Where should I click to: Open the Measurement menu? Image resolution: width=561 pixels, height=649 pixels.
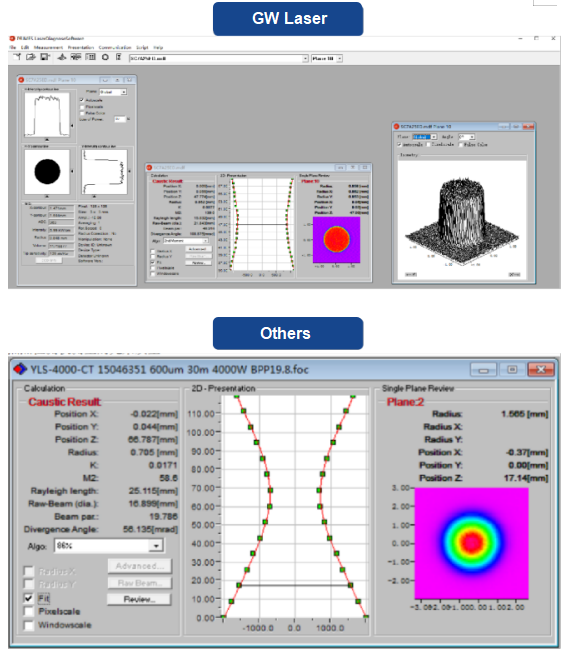[48, 47]
